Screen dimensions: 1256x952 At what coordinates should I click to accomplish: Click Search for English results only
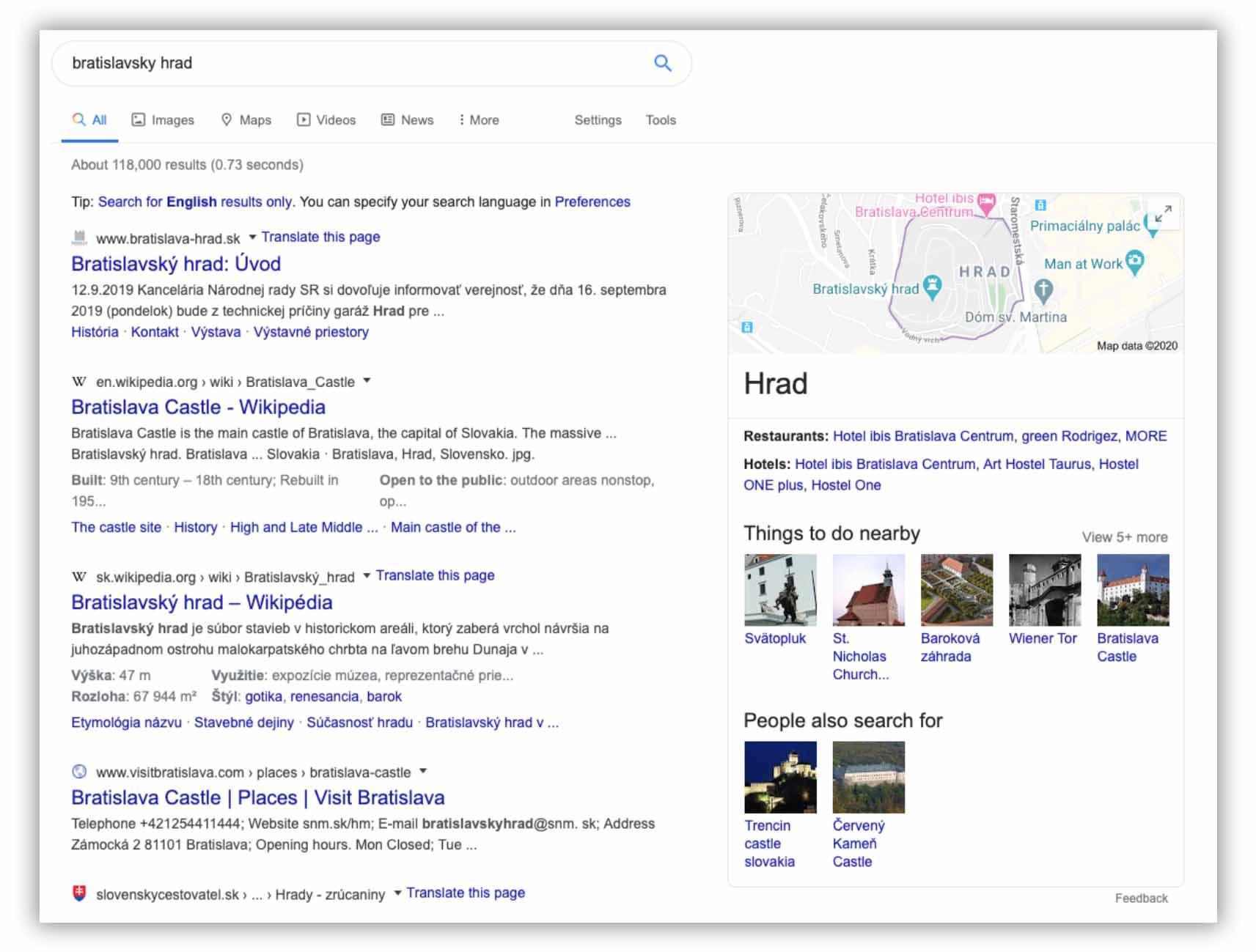[195, 202]
